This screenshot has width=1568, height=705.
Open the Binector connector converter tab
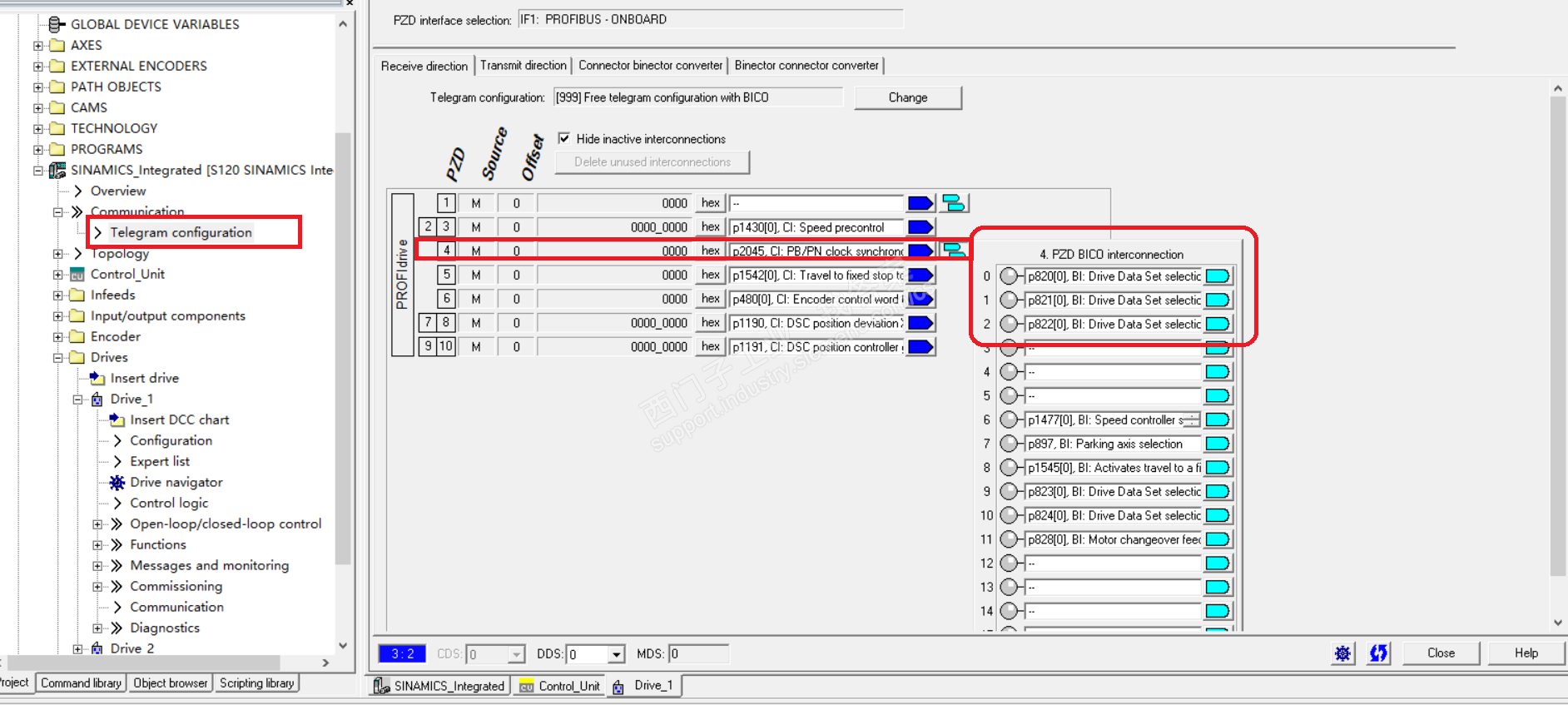(806, 65)
